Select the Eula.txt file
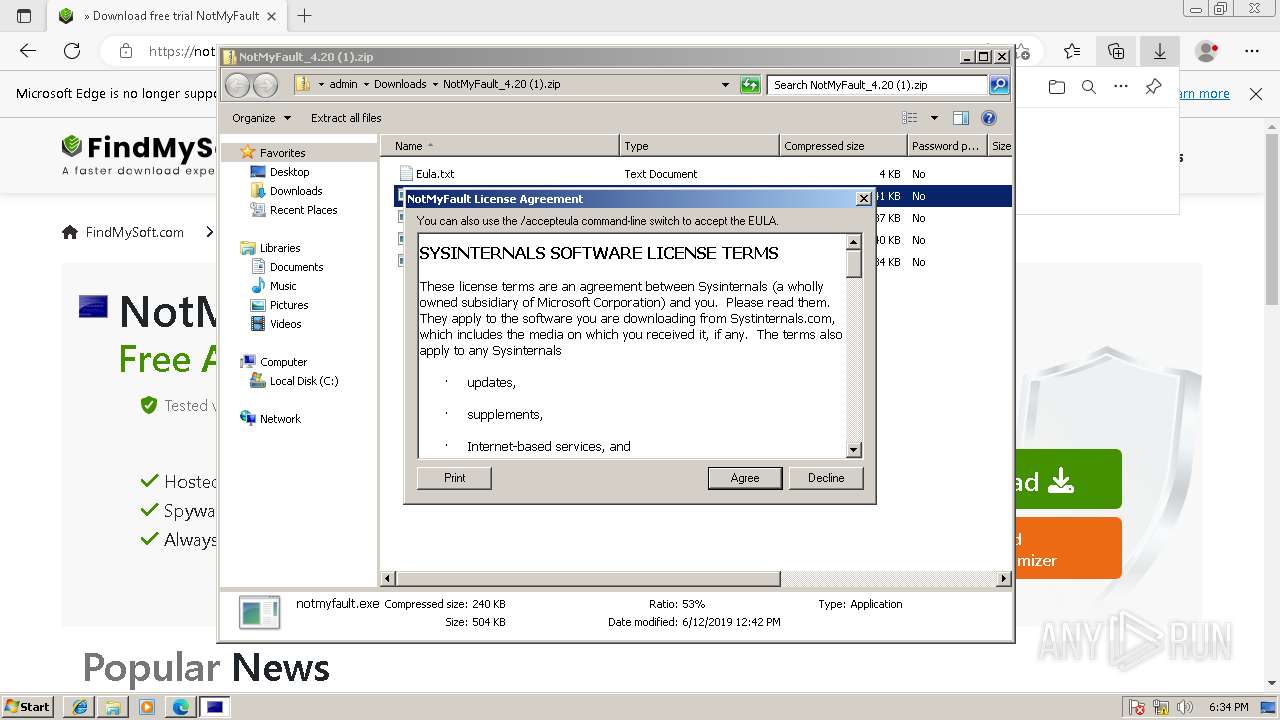The height and width of the screenshot is (720, 1280). (x=434, y=174)
